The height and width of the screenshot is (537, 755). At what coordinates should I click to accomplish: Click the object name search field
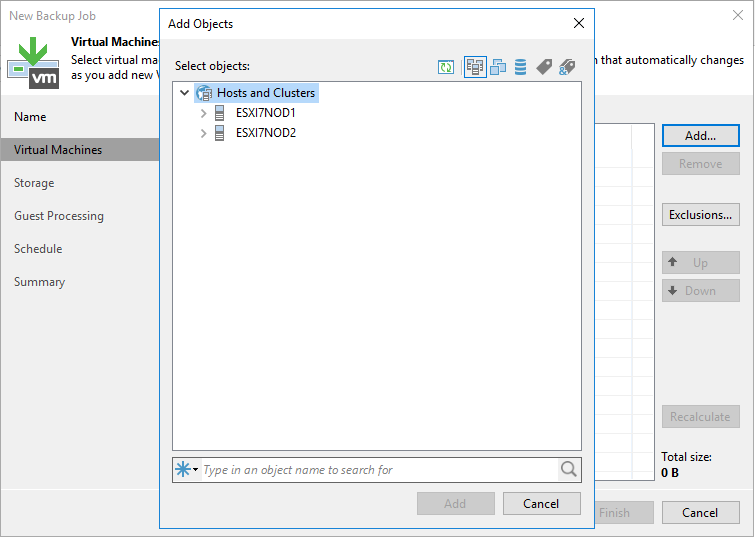[x=378, y=469]
